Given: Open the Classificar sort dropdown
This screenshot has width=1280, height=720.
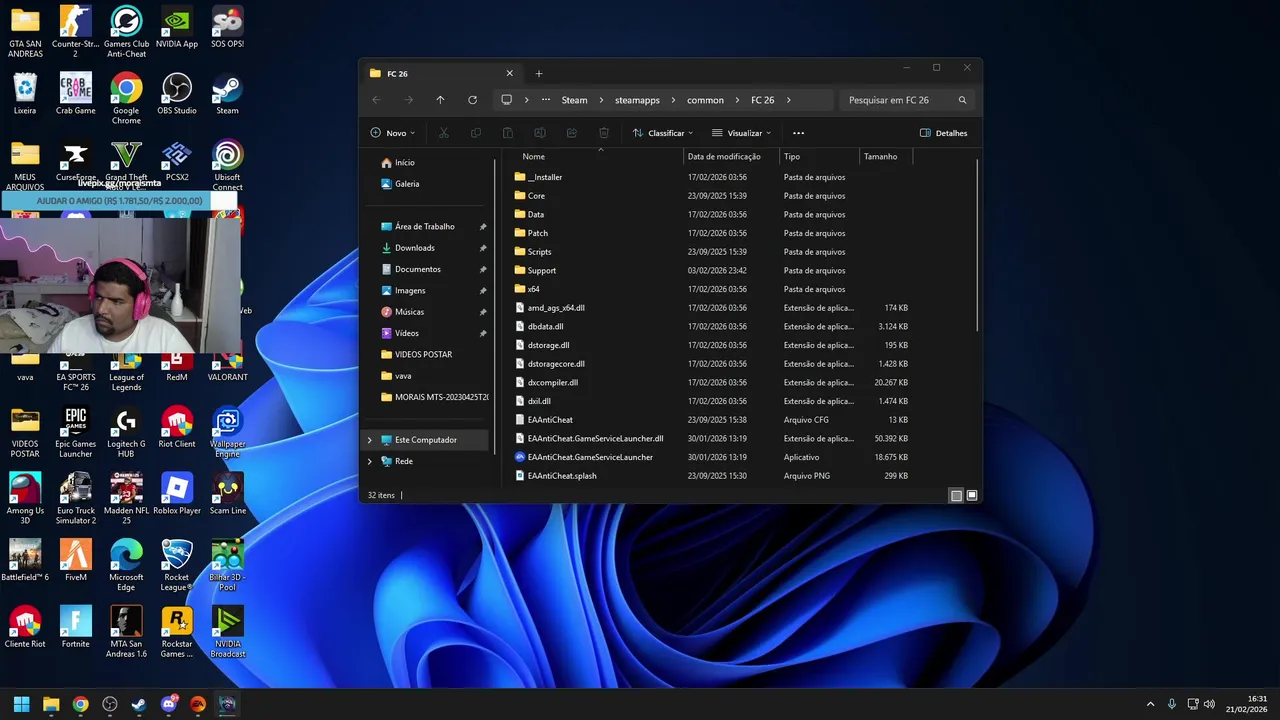Looking at the screenshot, I should point(663,133).
